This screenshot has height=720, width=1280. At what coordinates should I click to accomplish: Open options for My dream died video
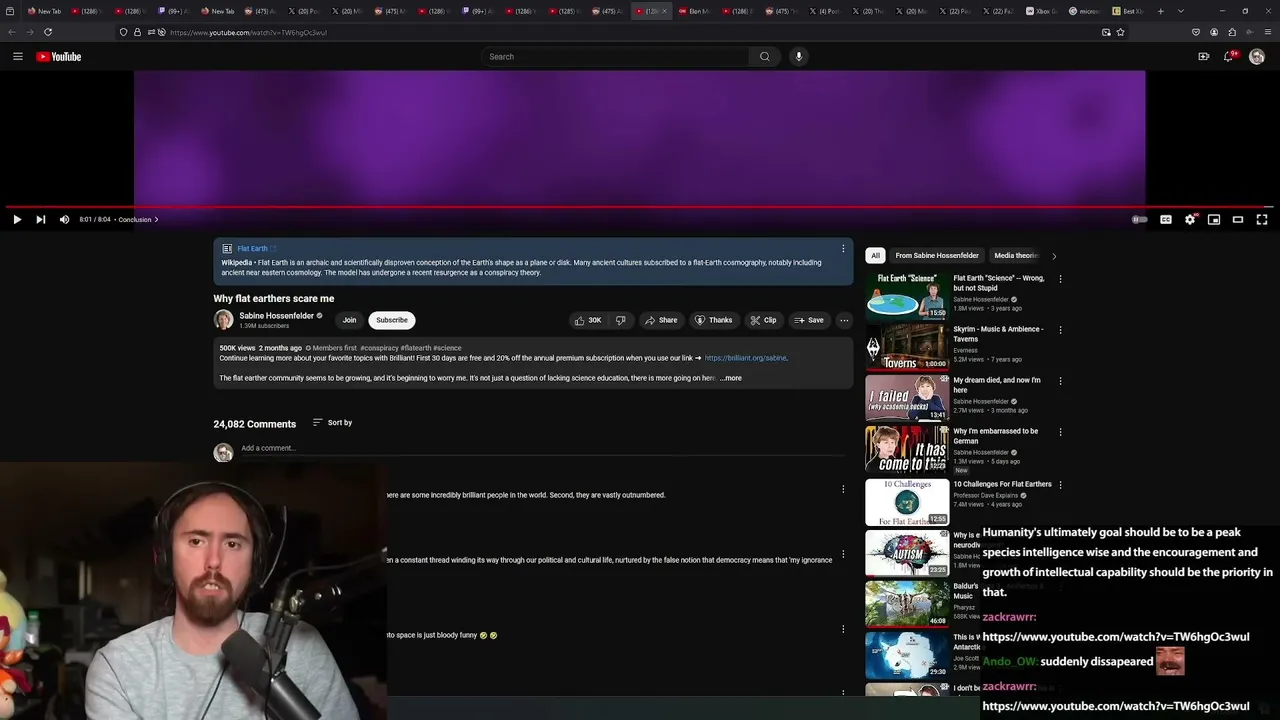1060,381
